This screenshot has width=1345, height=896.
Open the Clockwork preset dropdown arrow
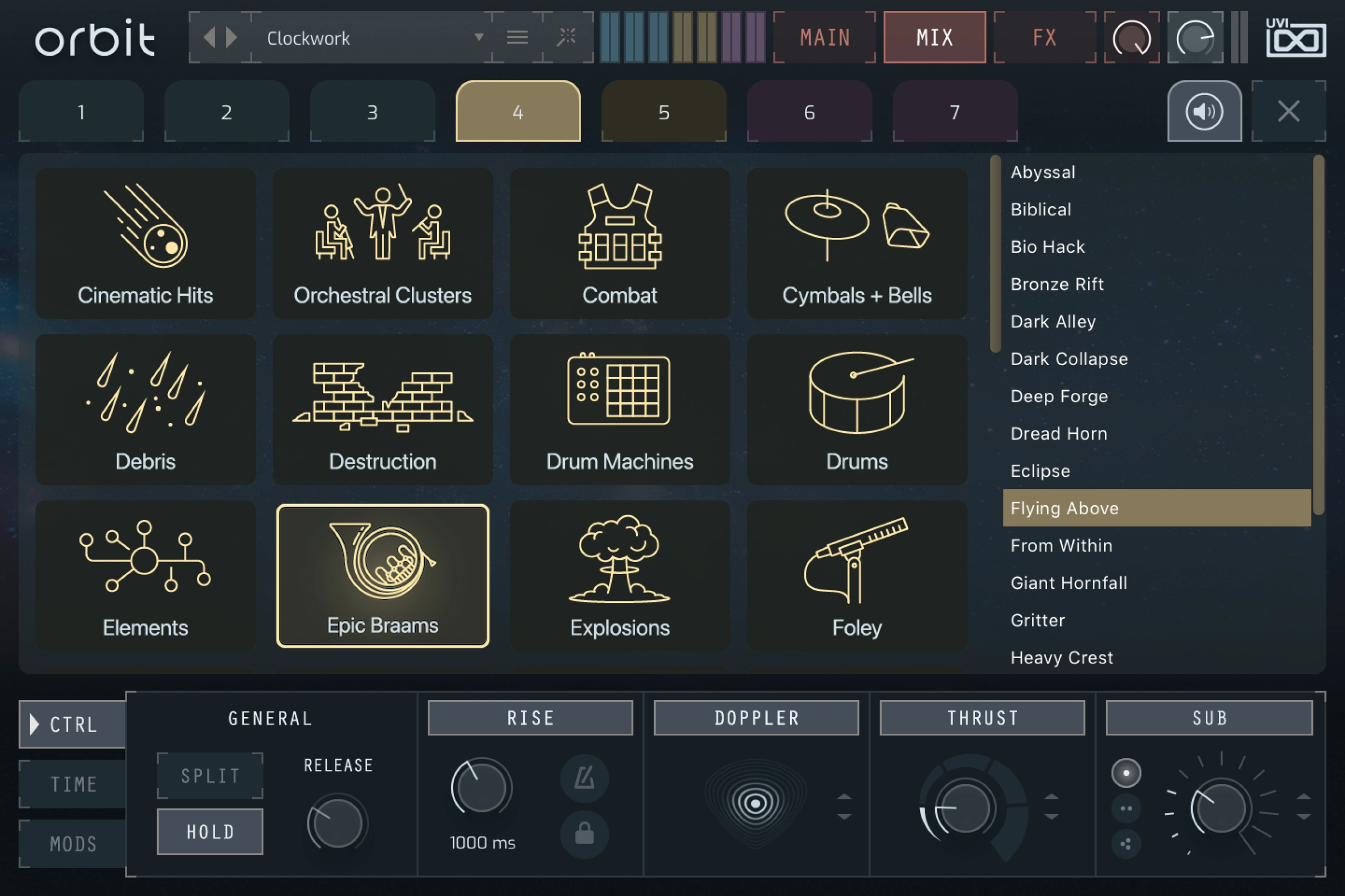pyautogui.click(x=479, y=38)
